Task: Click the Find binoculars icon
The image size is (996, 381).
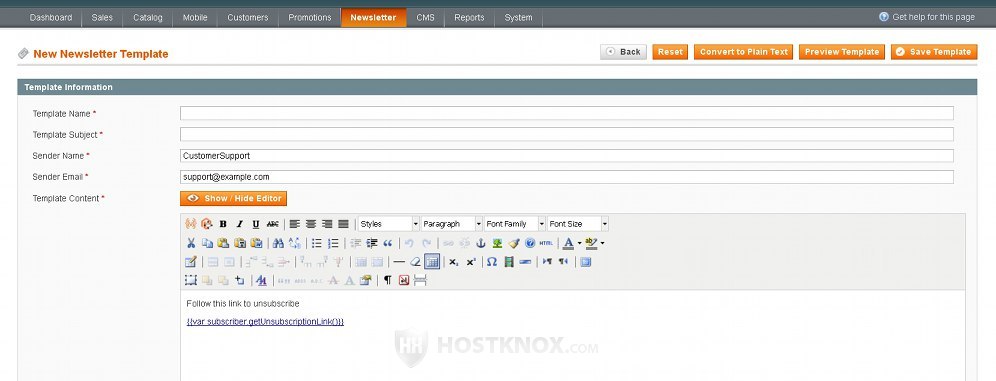Action: click(278, 243)
